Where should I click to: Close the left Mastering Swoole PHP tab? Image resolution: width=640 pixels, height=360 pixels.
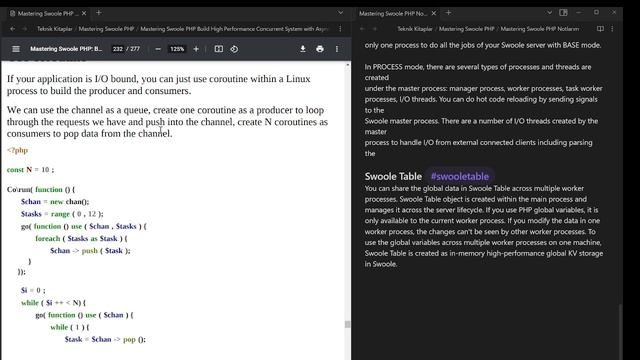point(84,13)
